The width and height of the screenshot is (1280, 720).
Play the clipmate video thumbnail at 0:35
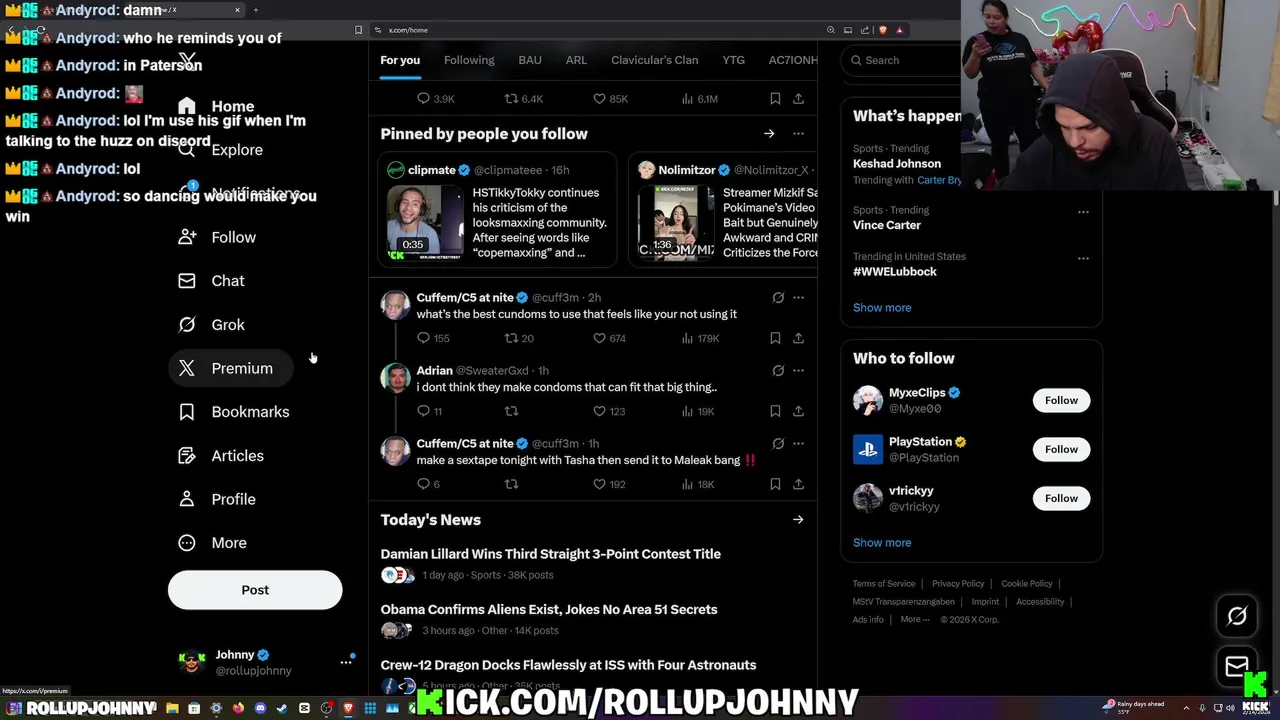coord(425,221)
